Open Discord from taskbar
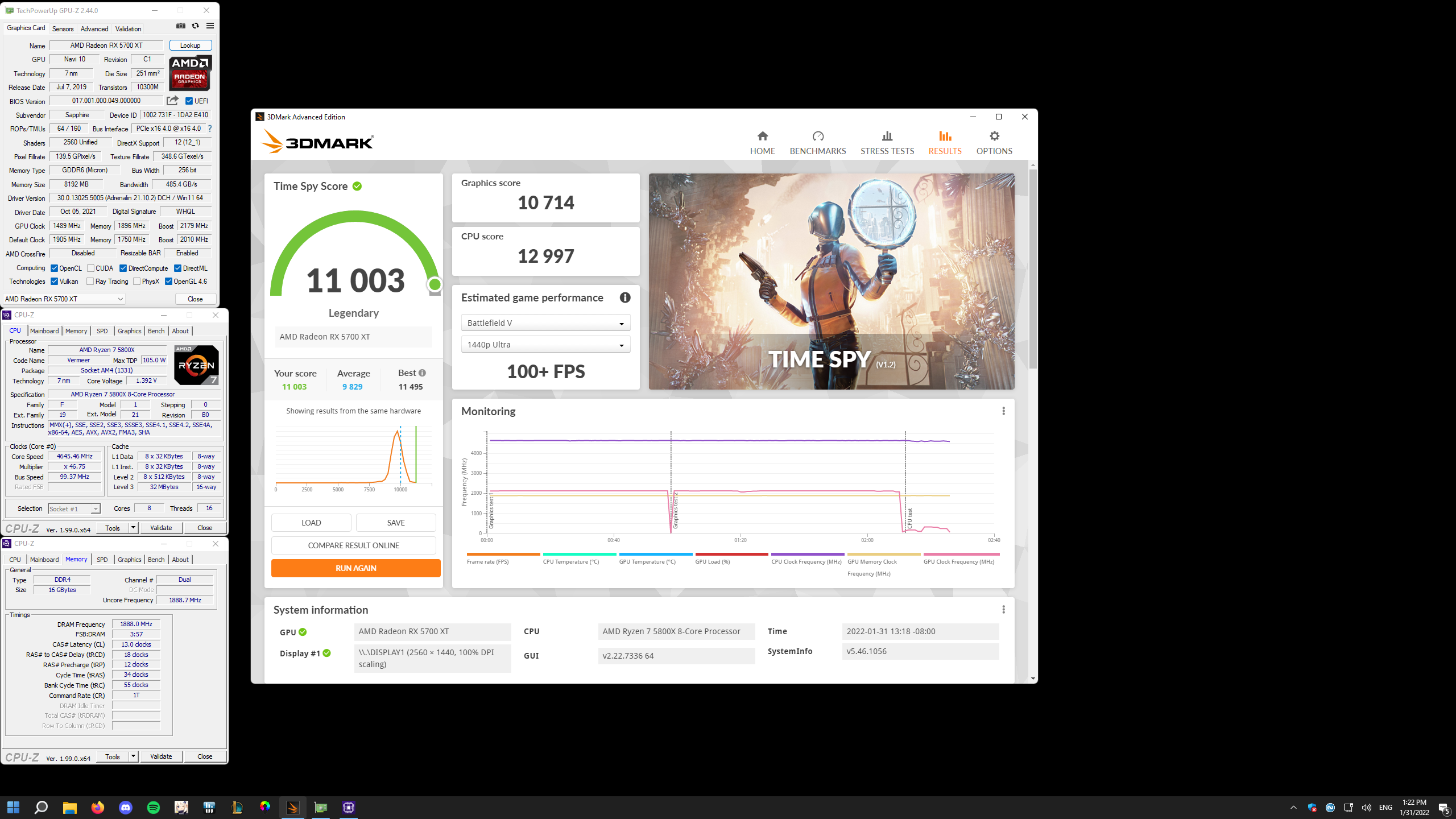Image resolution: width=1456 pixels, height=819 pixels. [x=126, y=807]
